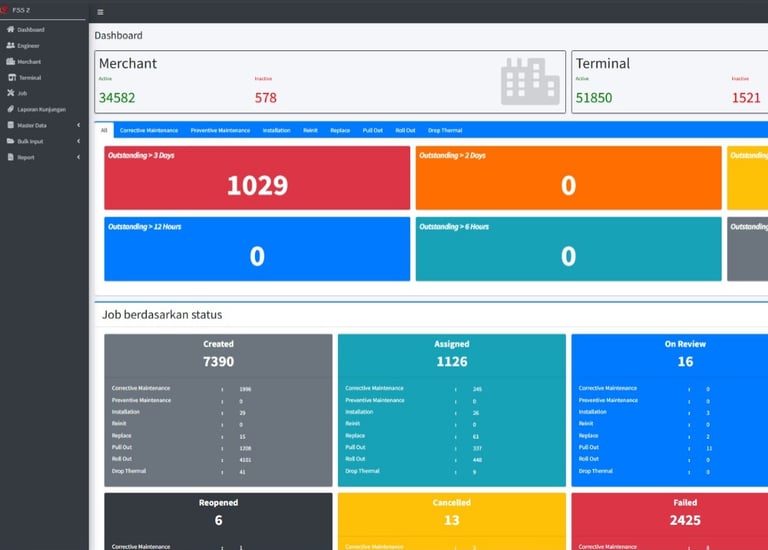The height and width of the screenshot is (550, 768).
Task: Open the Drop Thermal tab
Action: coord(445,130)
